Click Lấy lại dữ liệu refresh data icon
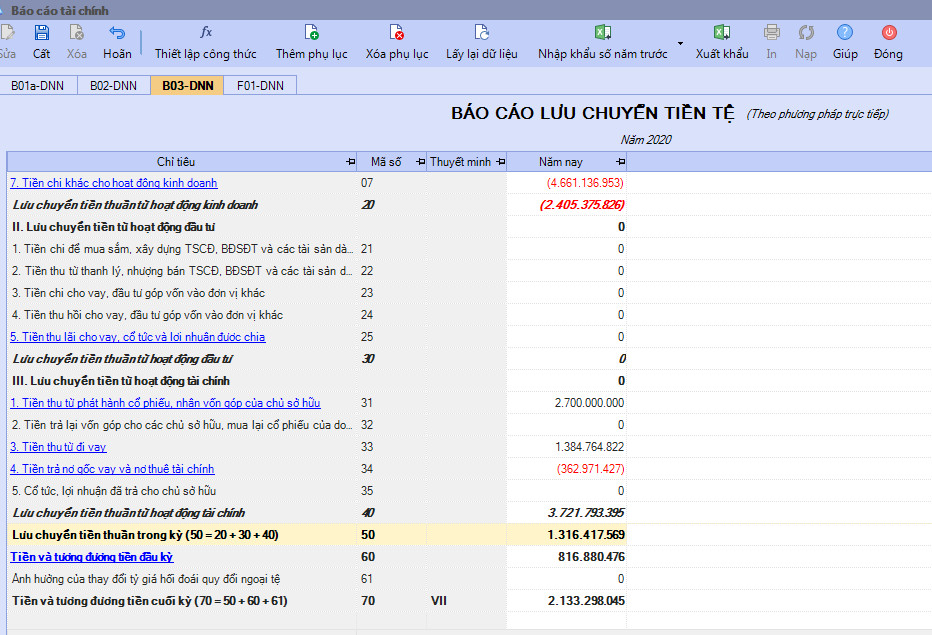 click(x=481, y=33)
